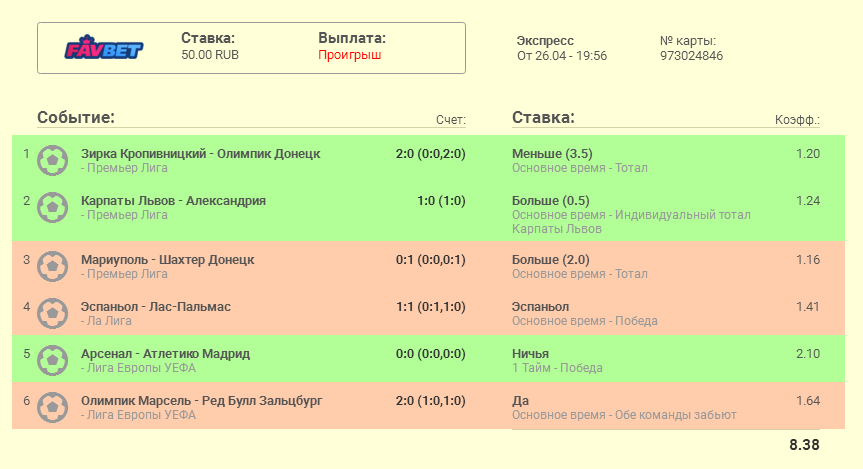Click score 0:0 (0:0,0:0)

[430, 354]
